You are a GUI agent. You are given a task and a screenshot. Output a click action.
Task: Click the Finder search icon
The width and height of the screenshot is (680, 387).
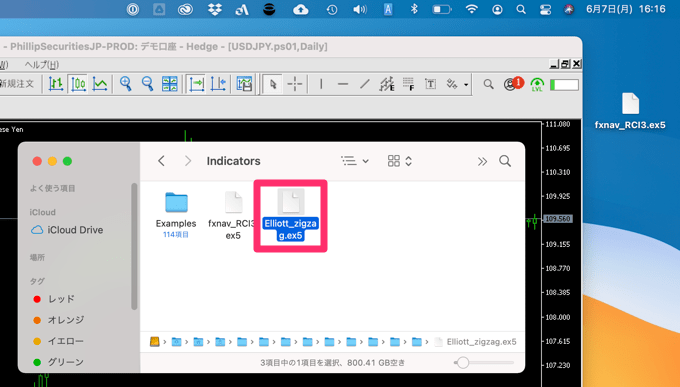click(505, 161)
